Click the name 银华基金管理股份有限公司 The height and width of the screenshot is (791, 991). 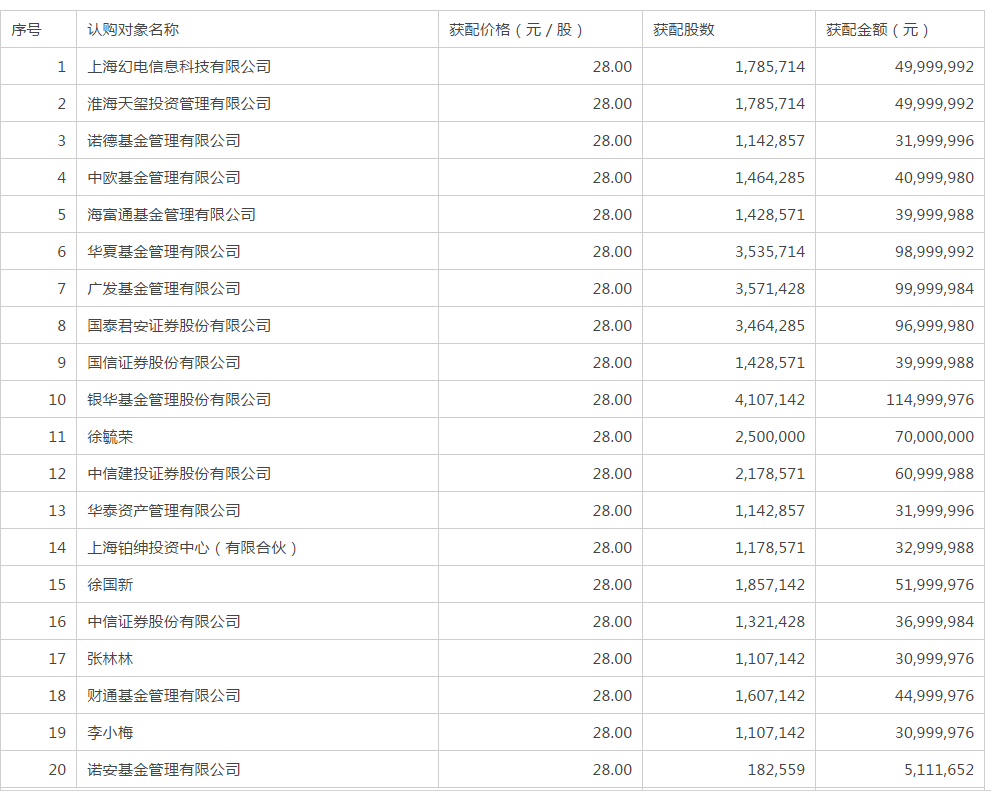click(x=179, y=399)
